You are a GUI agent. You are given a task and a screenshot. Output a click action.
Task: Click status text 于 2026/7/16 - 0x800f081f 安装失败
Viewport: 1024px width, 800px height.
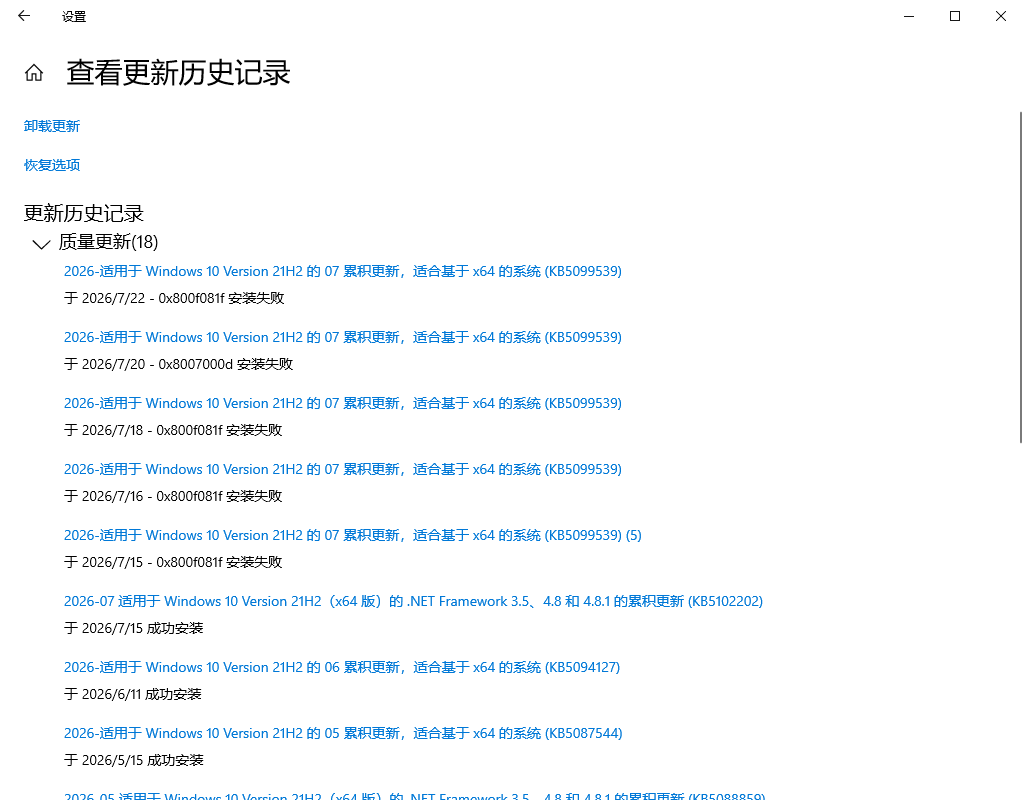(x=173, y=496)
